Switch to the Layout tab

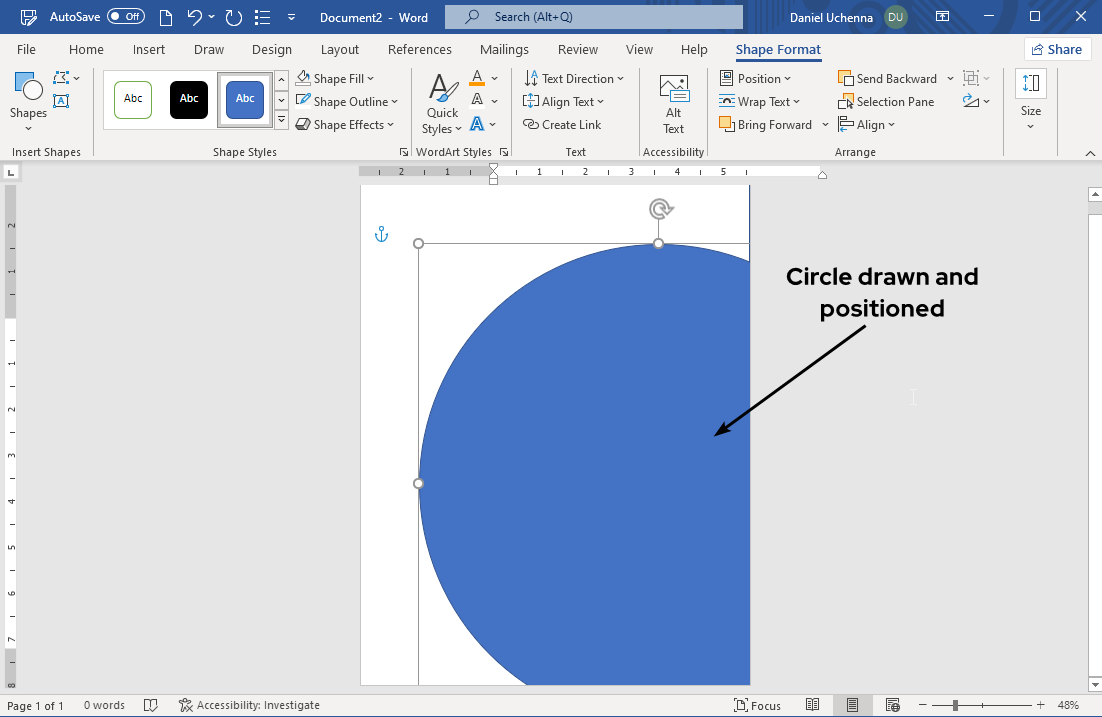tap(339, 50)
